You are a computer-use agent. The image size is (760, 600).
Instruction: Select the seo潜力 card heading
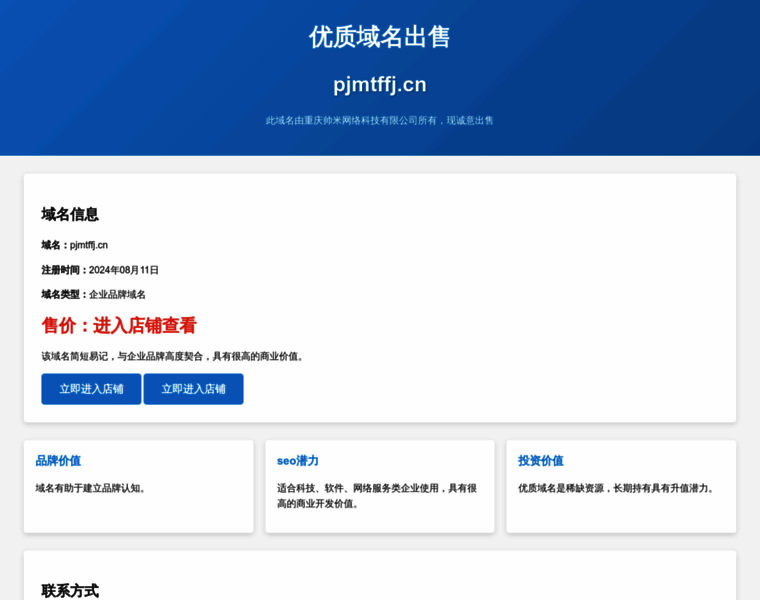pyautogui.click(x=298, y=461)
